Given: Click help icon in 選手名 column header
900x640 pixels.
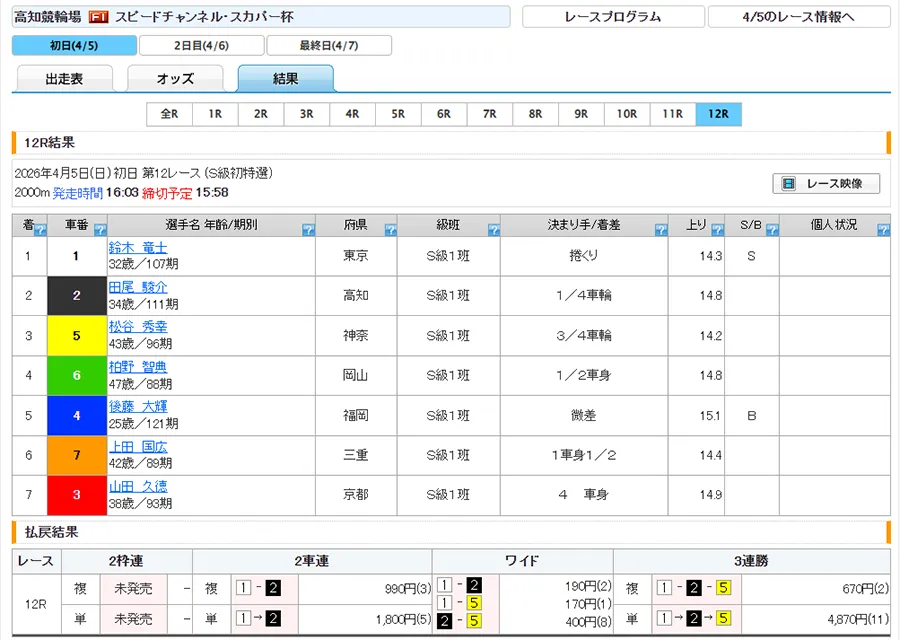Looking at the screenshot, I should click(308, 230).
